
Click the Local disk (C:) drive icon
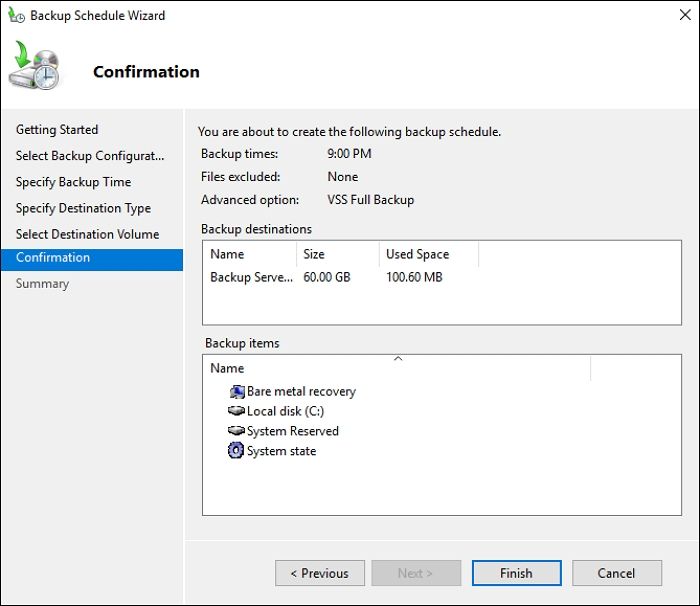coord(236,411)
